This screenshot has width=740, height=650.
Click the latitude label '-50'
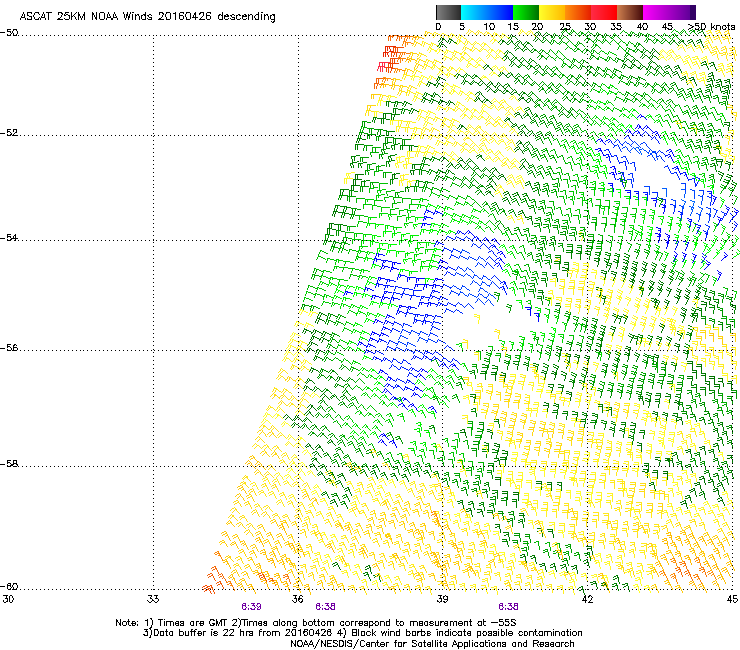pos(9,33)
